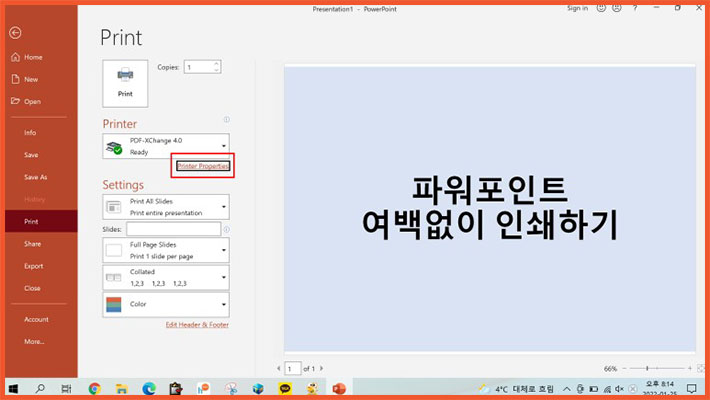
Task: Open KakaoTalk from the taskbar
Action: pos(285,389)
